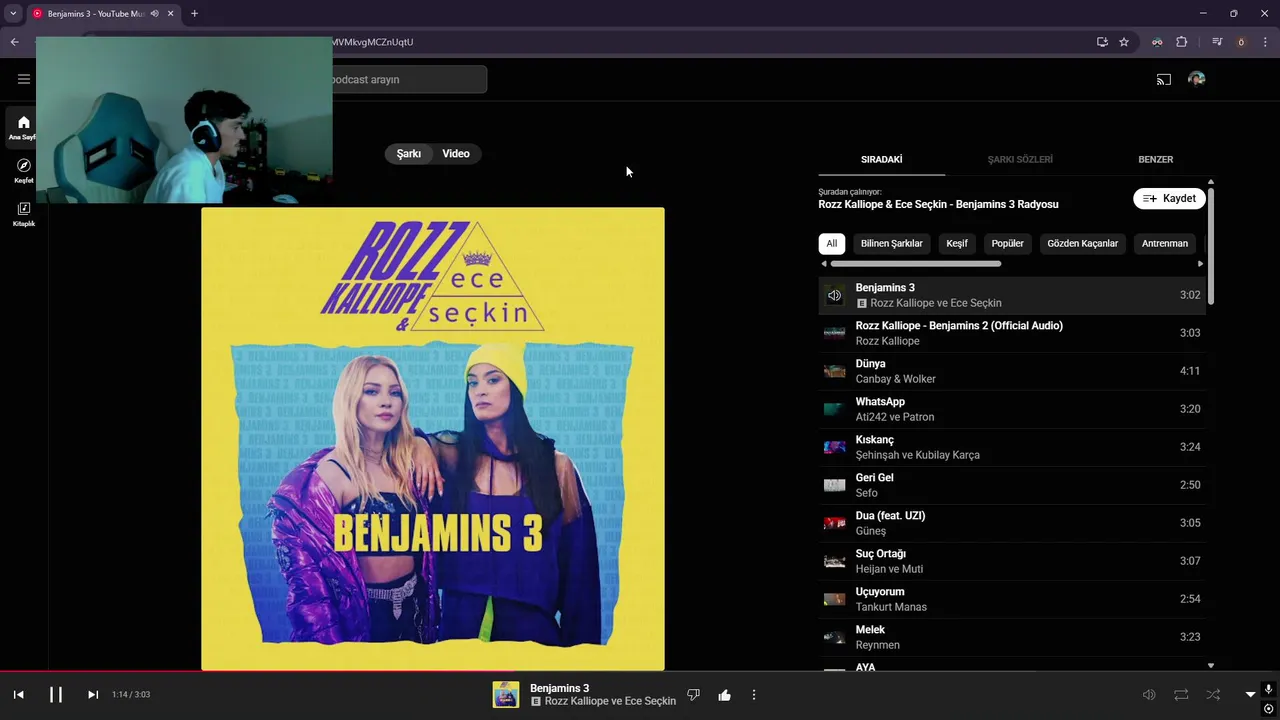Open Rozz Kalliope ve Ece Seçkin artist link in player bar
The image size is (1280, 720).
(610, 702)
